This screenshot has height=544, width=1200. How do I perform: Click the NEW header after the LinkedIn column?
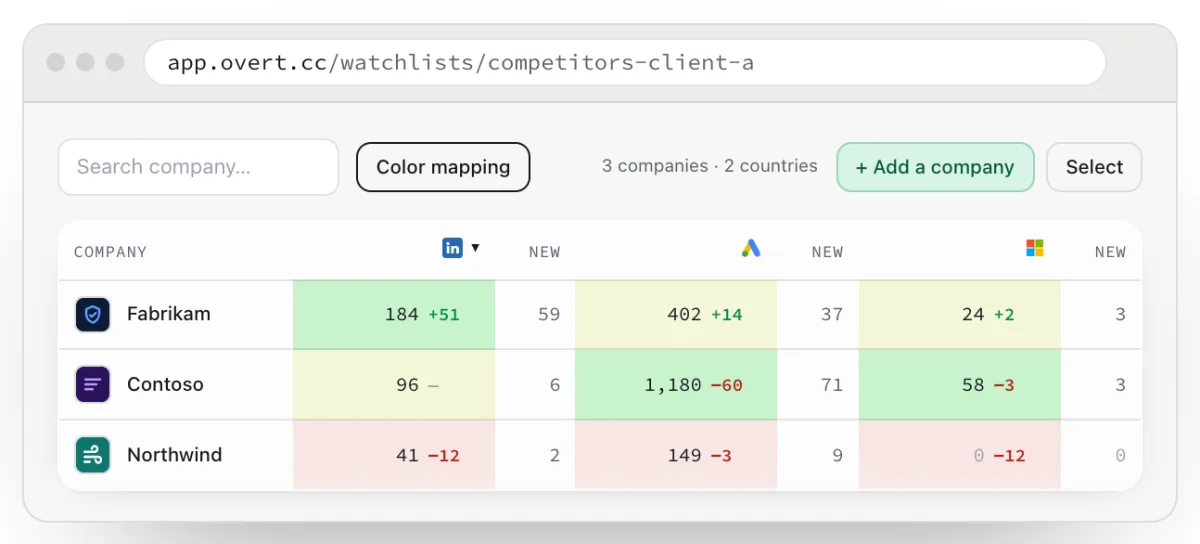click(x=545, y=252)
